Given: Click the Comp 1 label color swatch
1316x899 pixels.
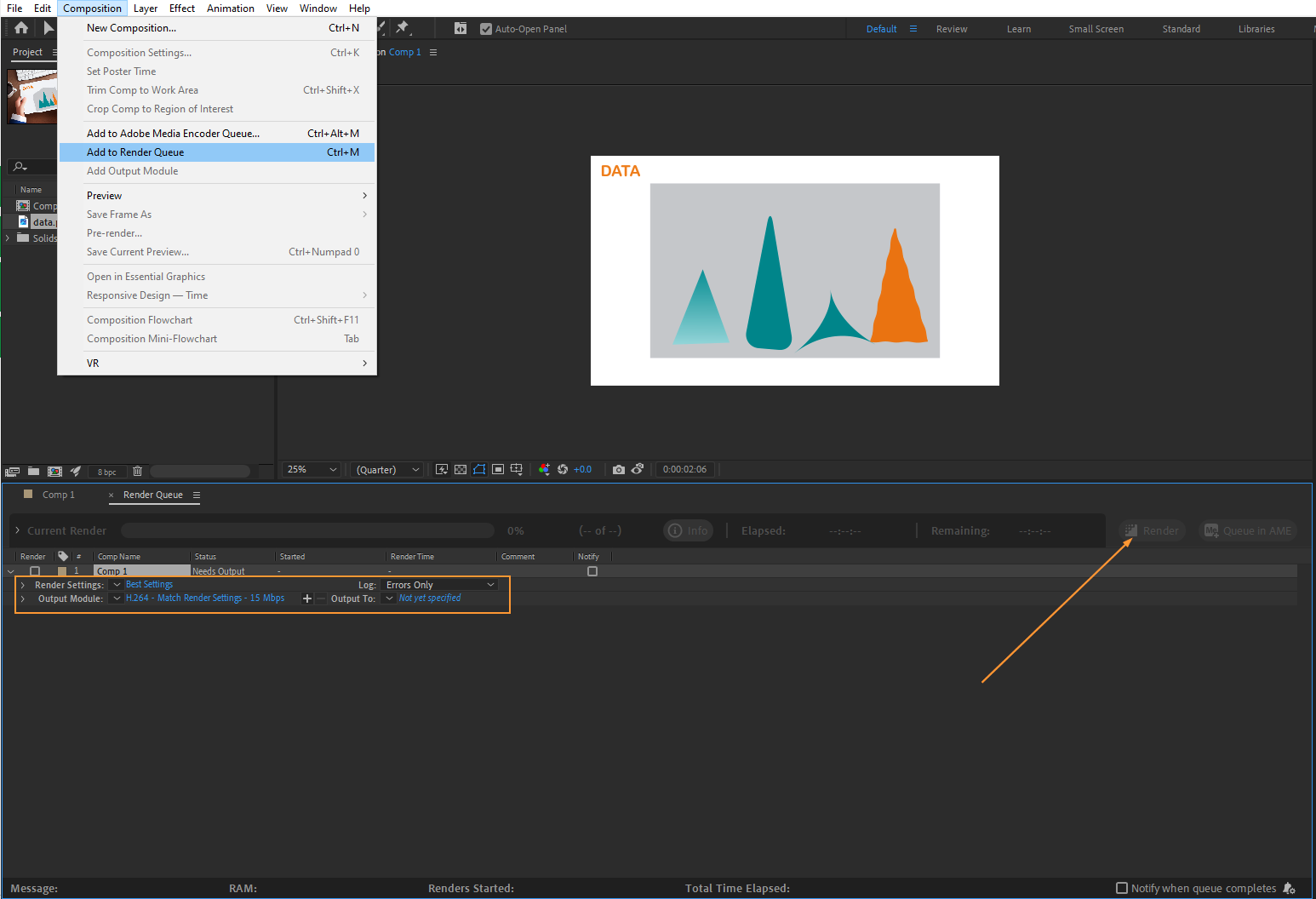Looking at the screenshot, I should point(62,571).
